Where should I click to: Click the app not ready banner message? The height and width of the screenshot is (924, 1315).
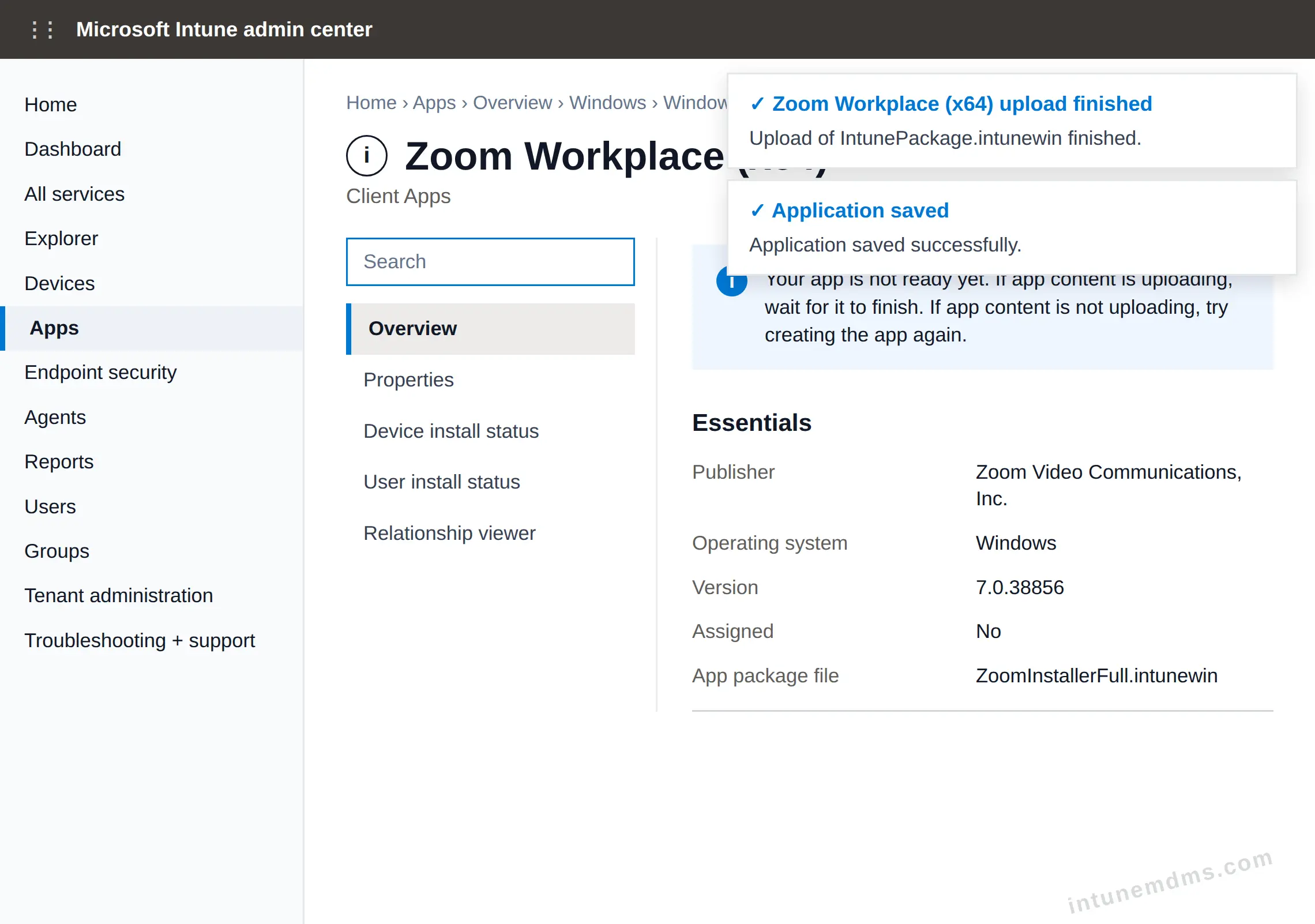tap(998, 308)
